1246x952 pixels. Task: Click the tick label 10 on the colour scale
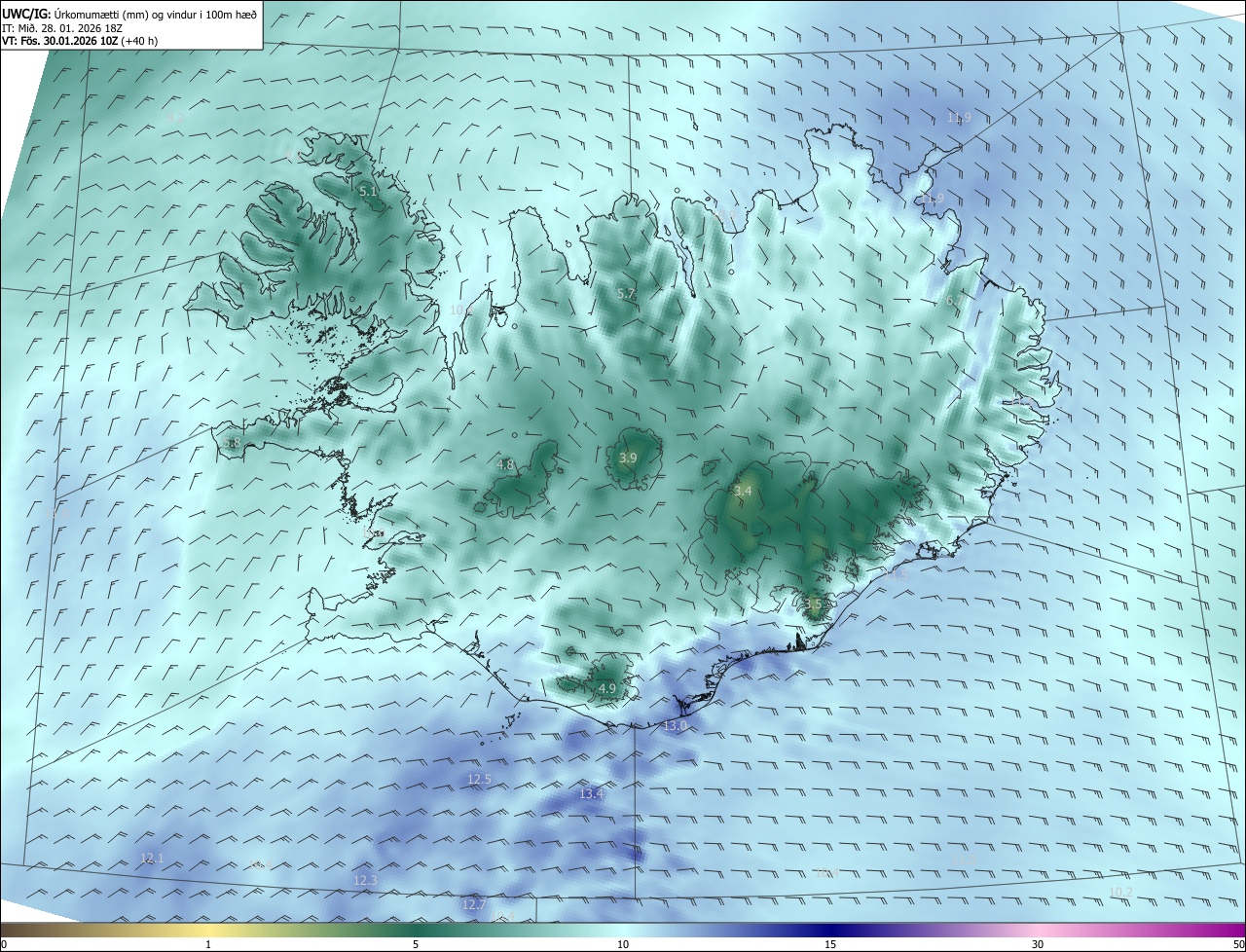pos(623,944)
